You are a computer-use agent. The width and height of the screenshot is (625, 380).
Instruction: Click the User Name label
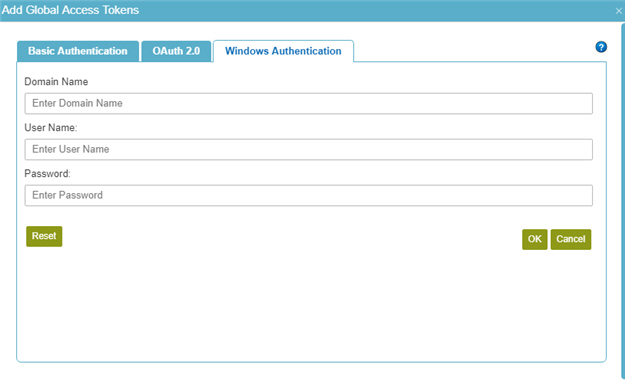click(51, 128)
